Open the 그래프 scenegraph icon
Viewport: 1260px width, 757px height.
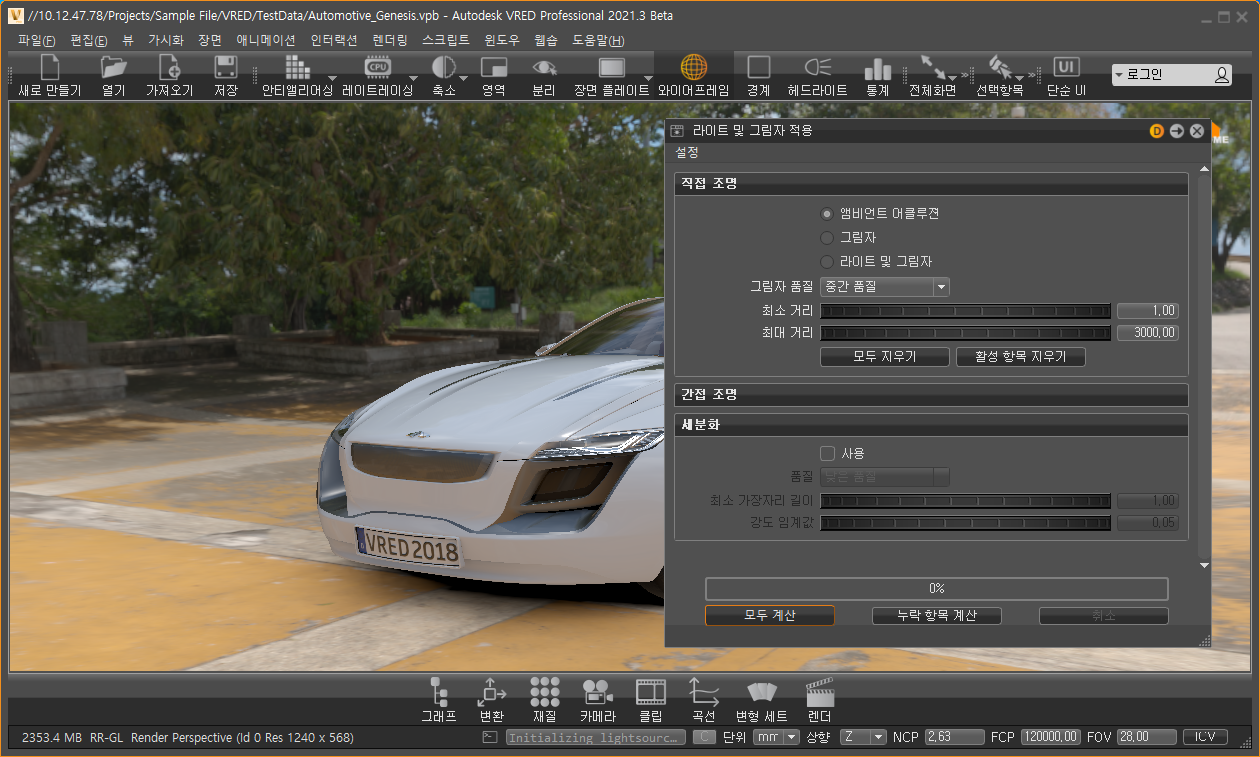coord(438,699)
